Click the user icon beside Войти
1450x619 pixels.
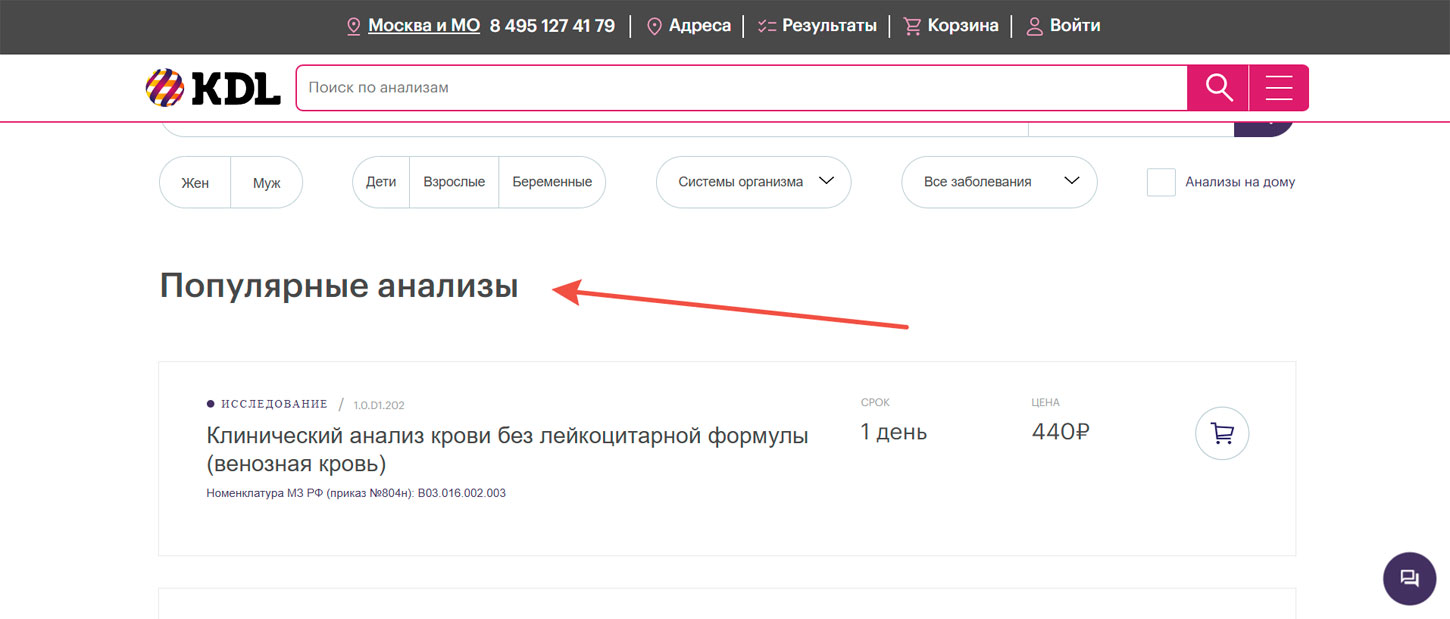(x=1035, y=26)
